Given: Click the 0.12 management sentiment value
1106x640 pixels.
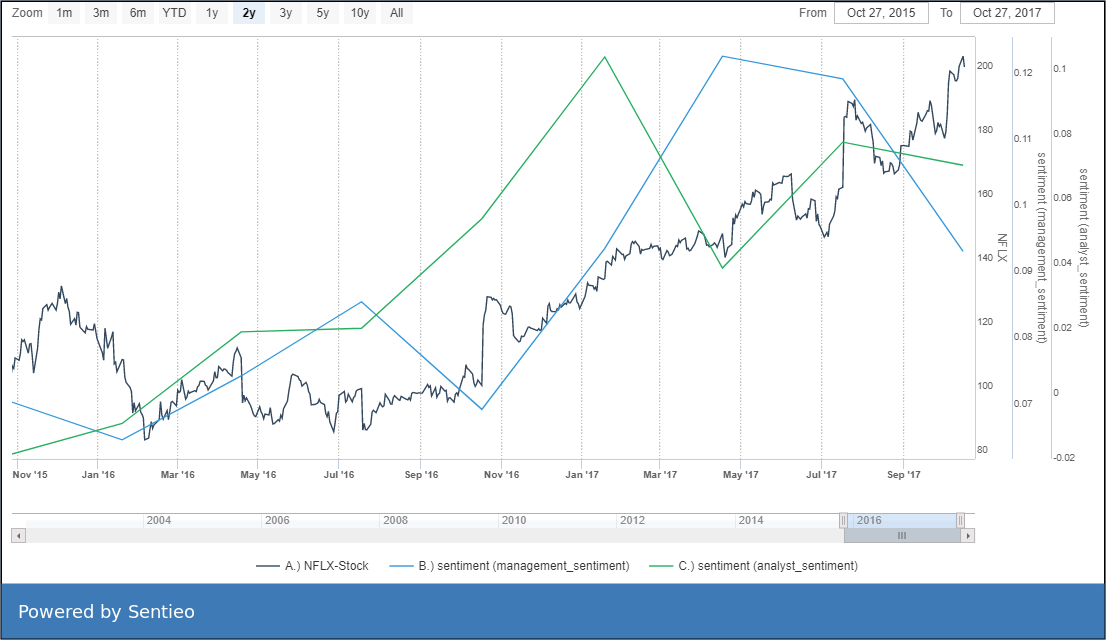Looking at the screenshot, I should pos(1023,73).
